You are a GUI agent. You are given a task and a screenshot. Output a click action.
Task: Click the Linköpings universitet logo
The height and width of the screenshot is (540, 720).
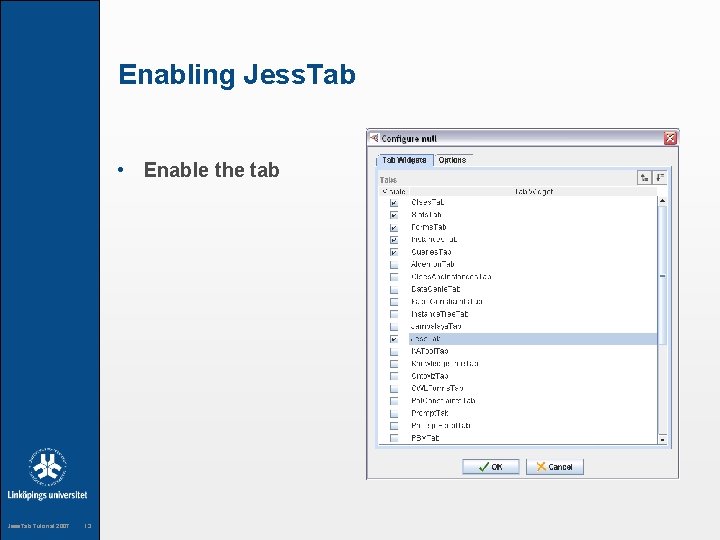[47, 474]
